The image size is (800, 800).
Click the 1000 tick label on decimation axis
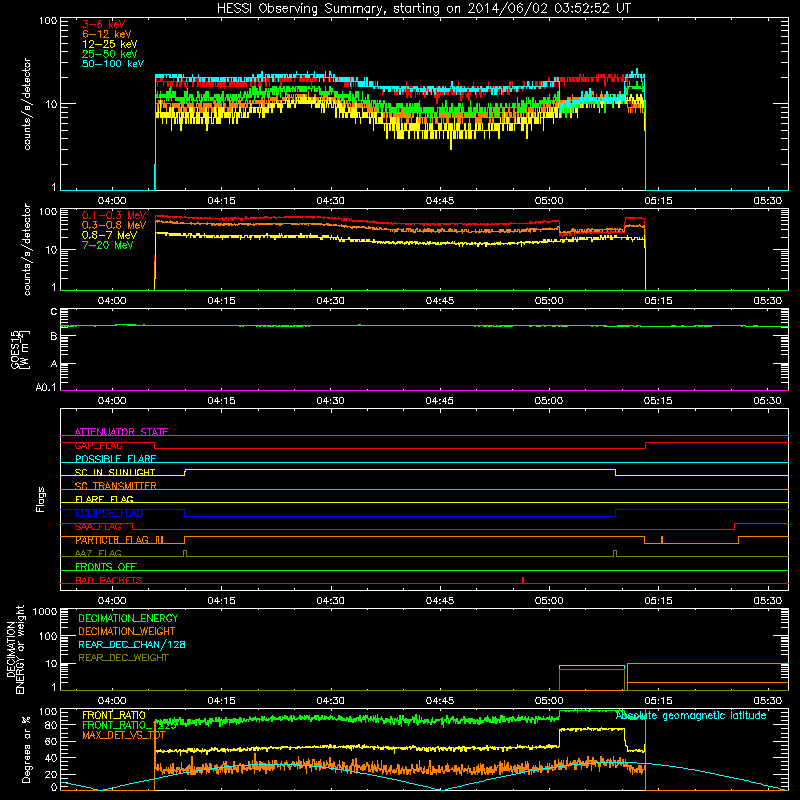(x=45, y=611)
